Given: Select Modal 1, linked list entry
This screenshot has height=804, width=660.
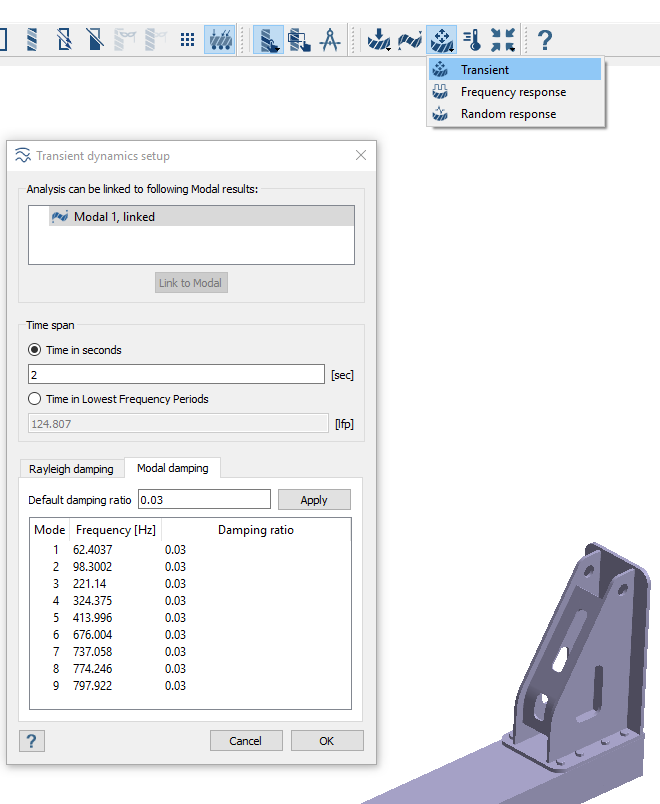Looking at the screenshot, I should (114, 216).
